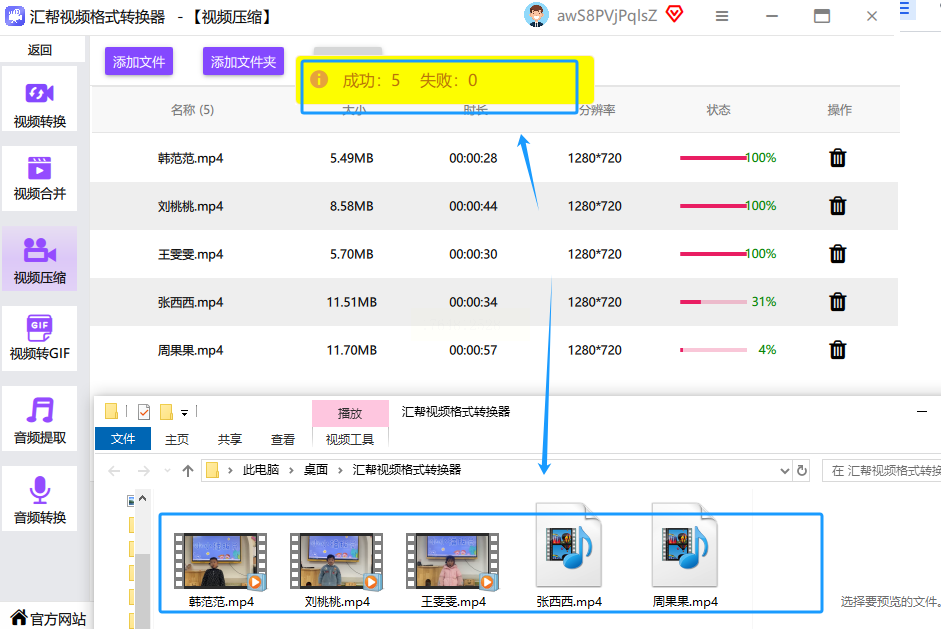
Task: Switch to 音频提取 (audio extract) feature
Action: pyautogui.click(x=39, y=420)
